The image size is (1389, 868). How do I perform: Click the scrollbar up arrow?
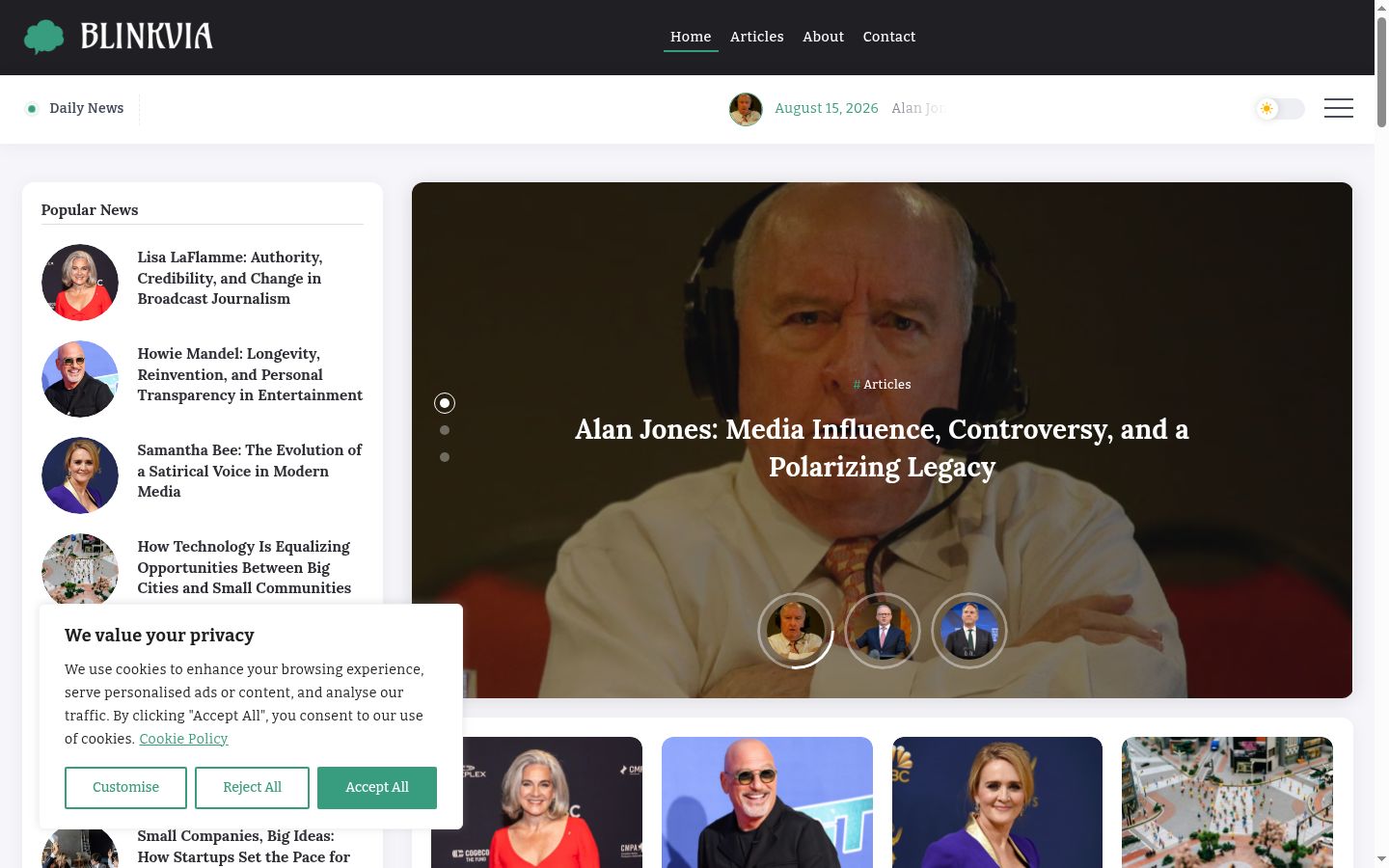(1381, 8)
